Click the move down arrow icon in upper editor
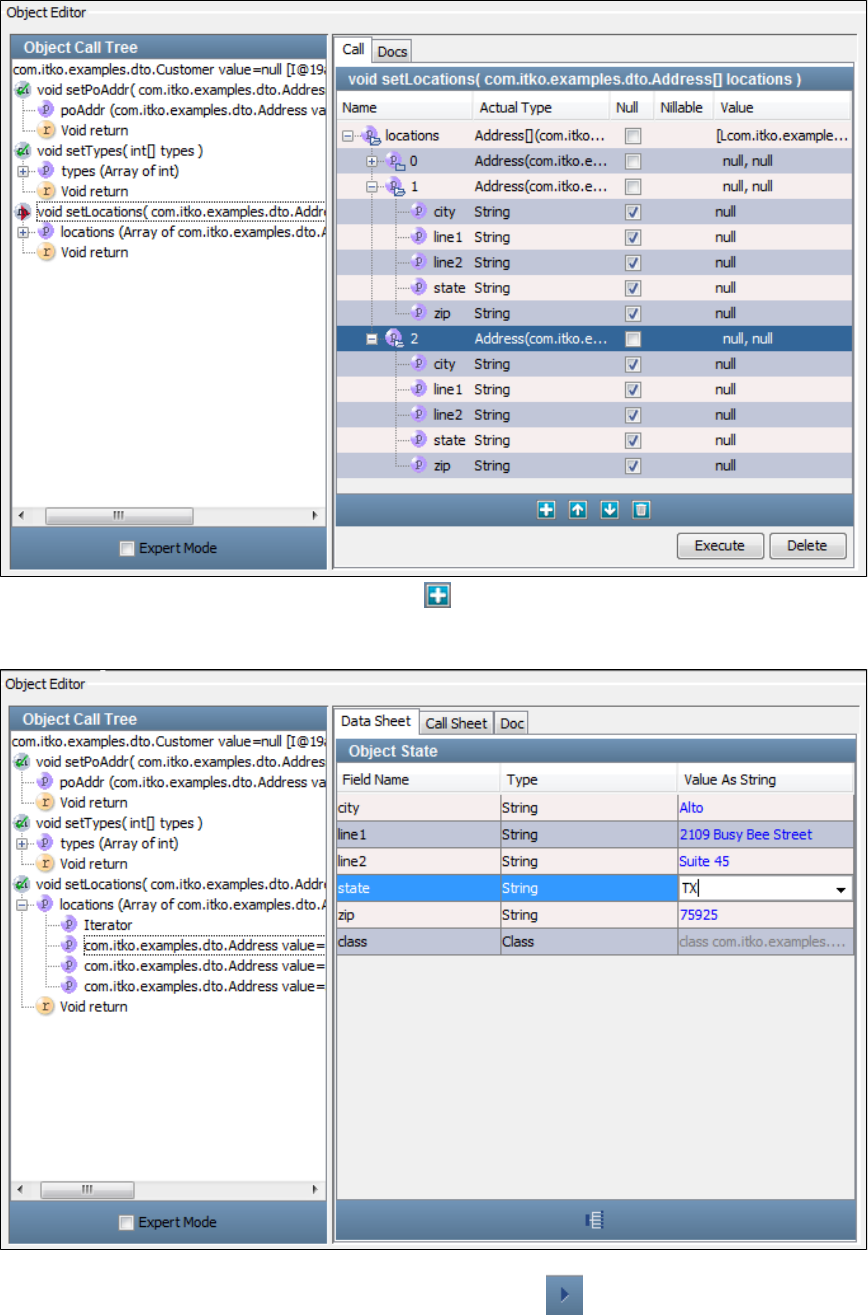Viewport: 868px width, 1315px height. point(610,510)
